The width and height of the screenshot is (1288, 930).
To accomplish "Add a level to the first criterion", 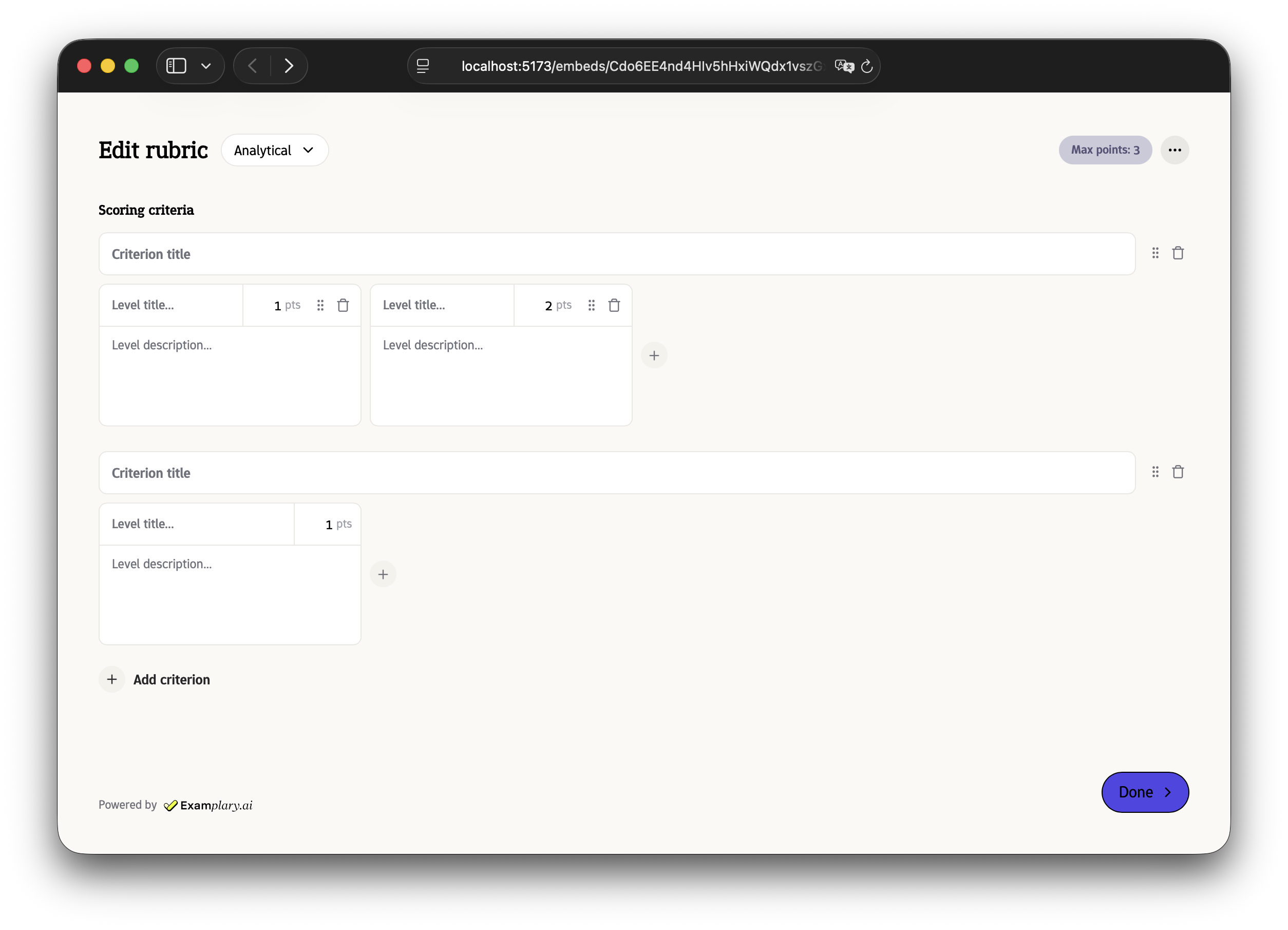I will [x=654, y=355].
